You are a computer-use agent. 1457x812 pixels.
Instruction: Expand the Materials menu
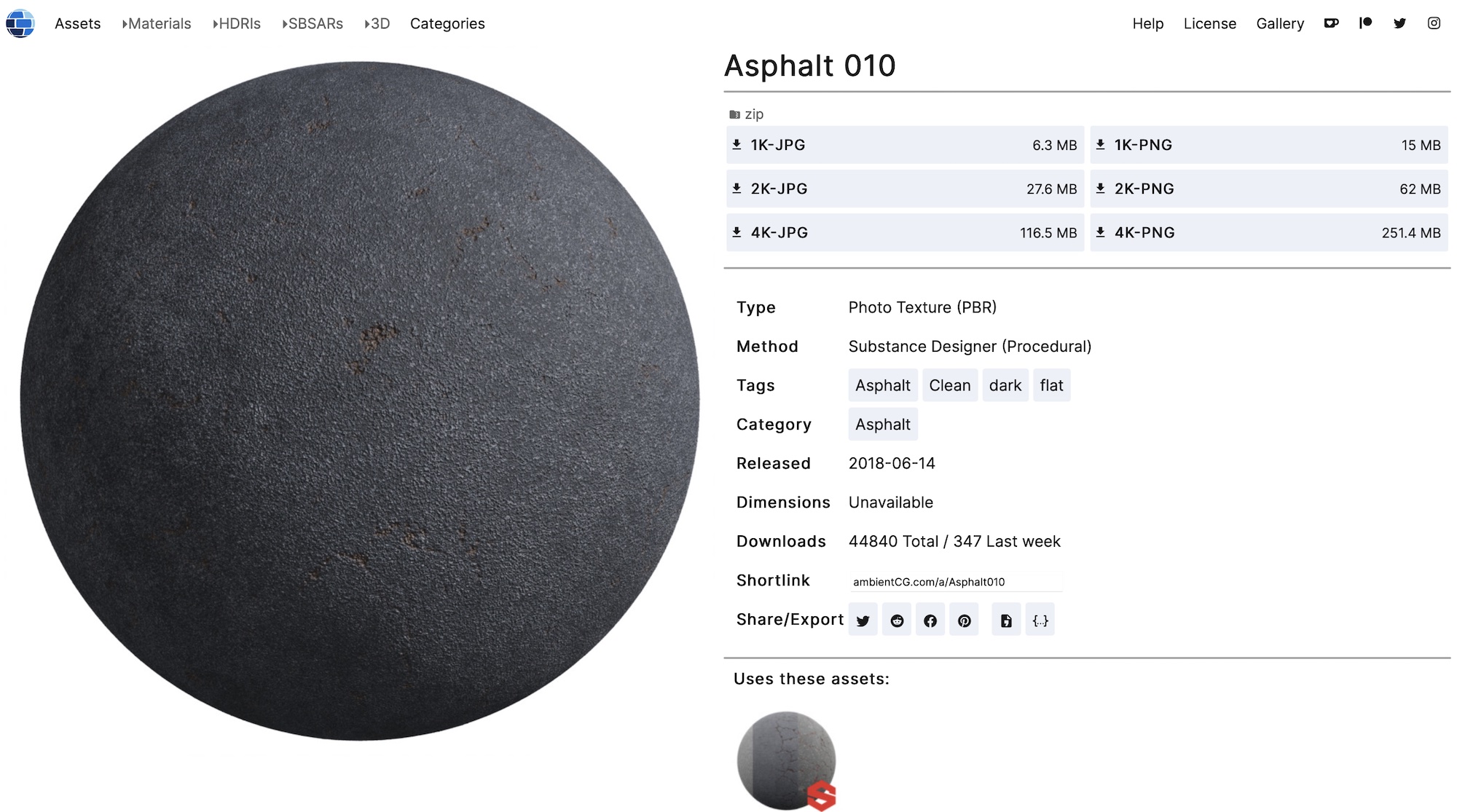(x=157, y=23)
